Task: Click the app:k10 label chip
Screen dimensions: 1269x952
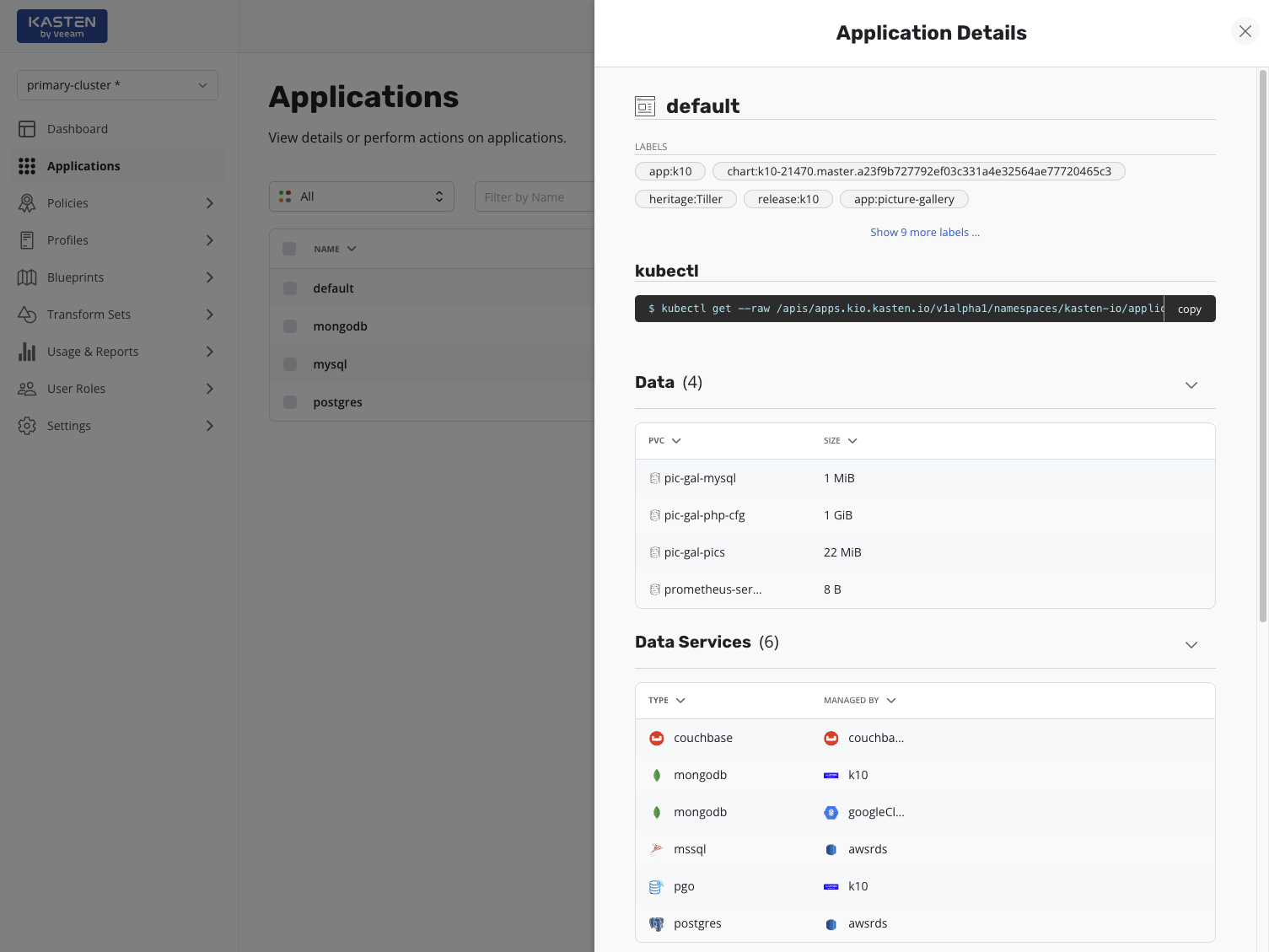Action: tap(670, 171)
